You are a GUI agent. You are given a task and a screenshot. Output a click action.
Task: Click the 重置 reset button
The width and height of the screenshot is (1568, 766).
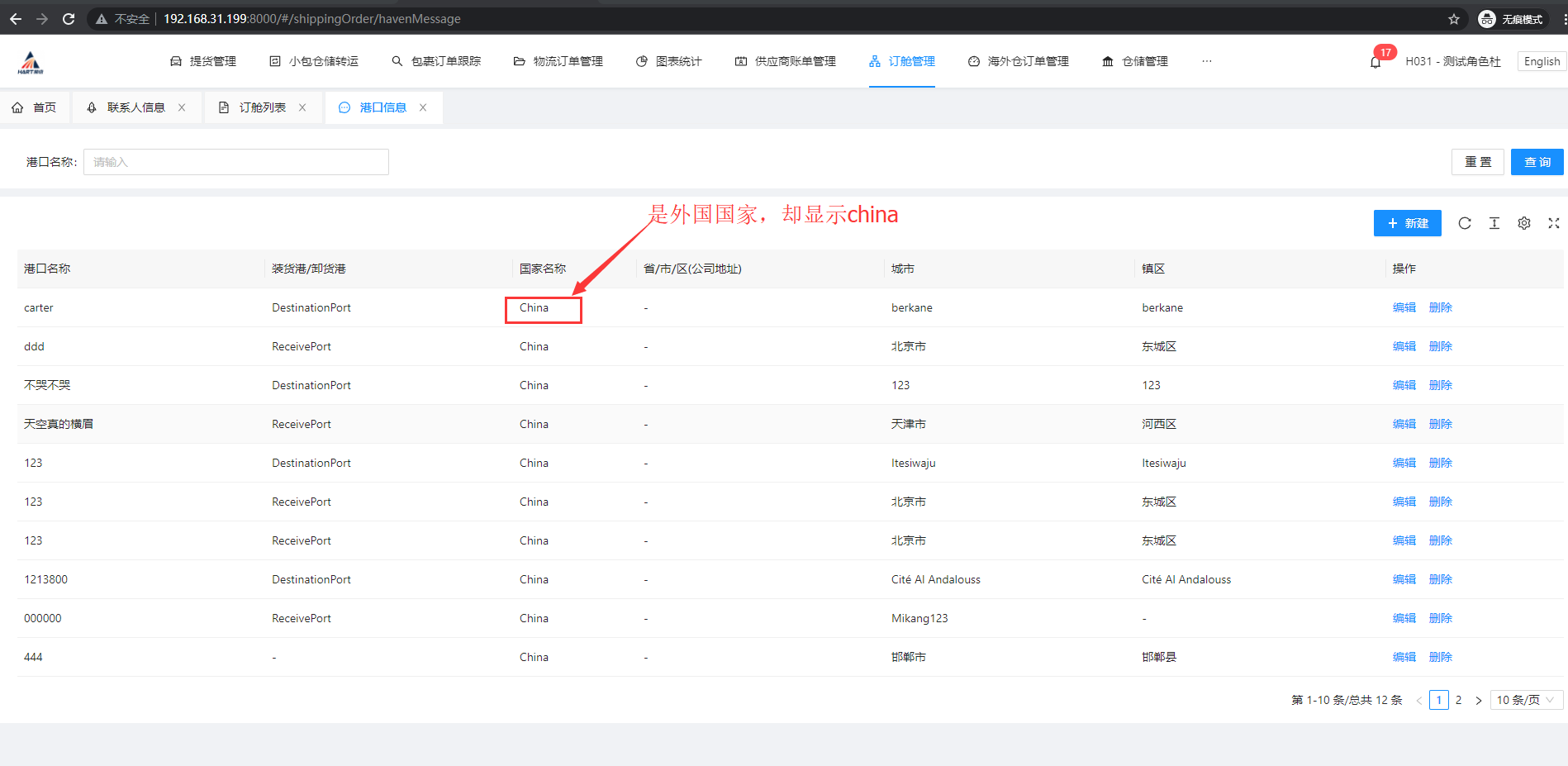[1478, 161]
